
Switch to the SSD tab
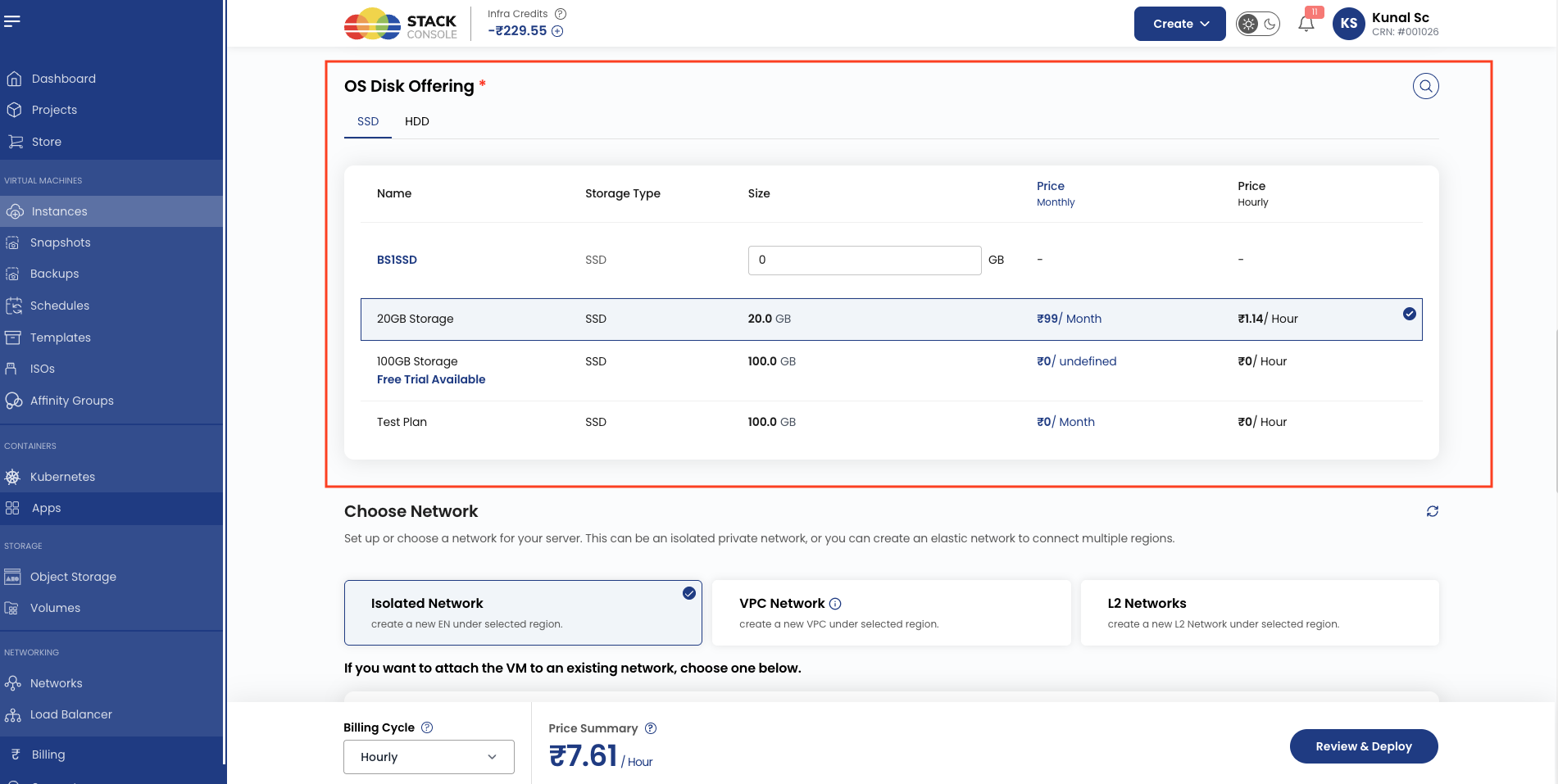(x=368, y=121)
